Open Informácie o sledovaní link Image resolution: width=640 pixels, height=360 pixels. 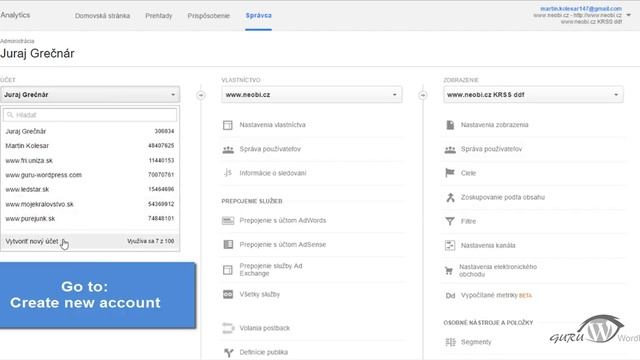coord(273,173)
